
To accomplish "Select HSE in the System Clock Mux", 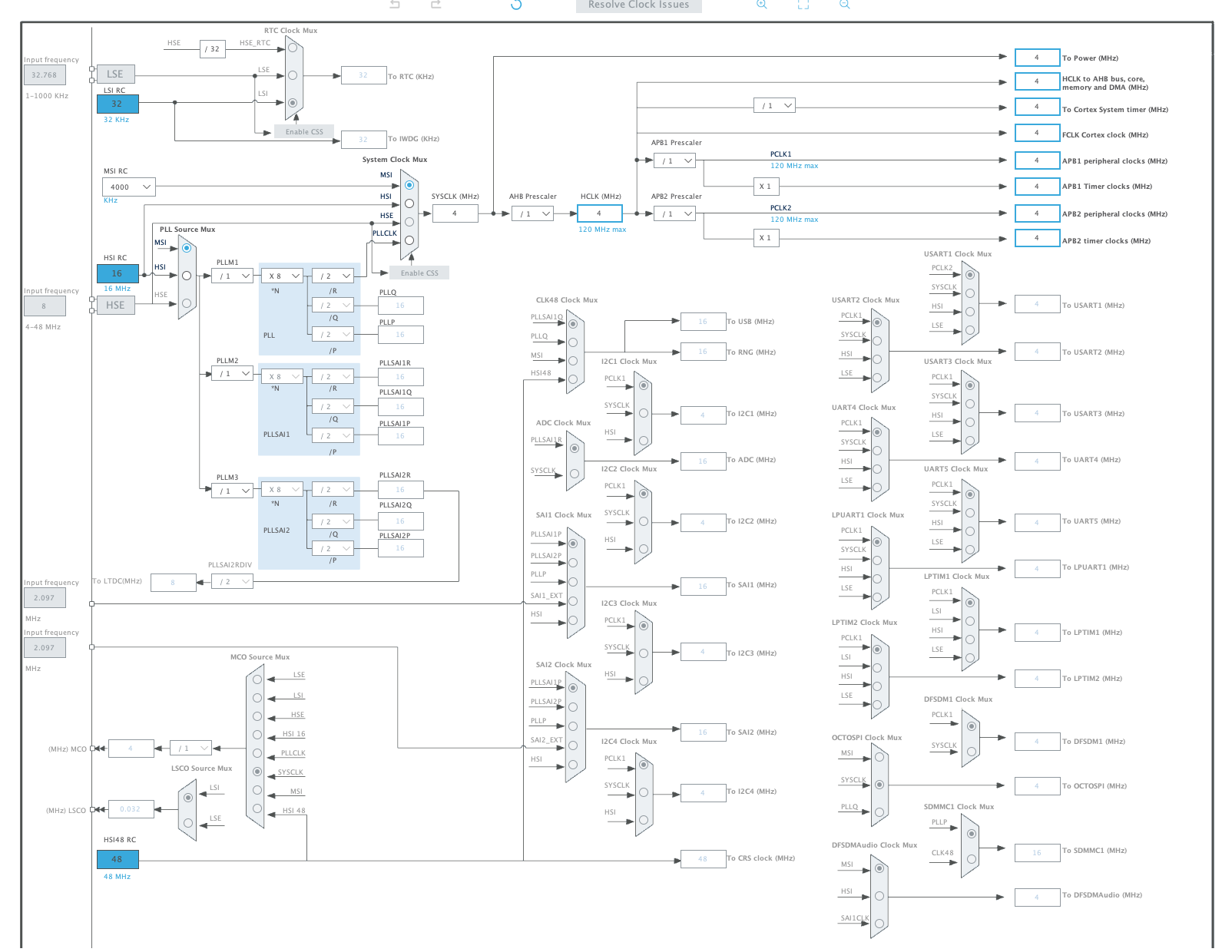I will [x=409, y=222].
